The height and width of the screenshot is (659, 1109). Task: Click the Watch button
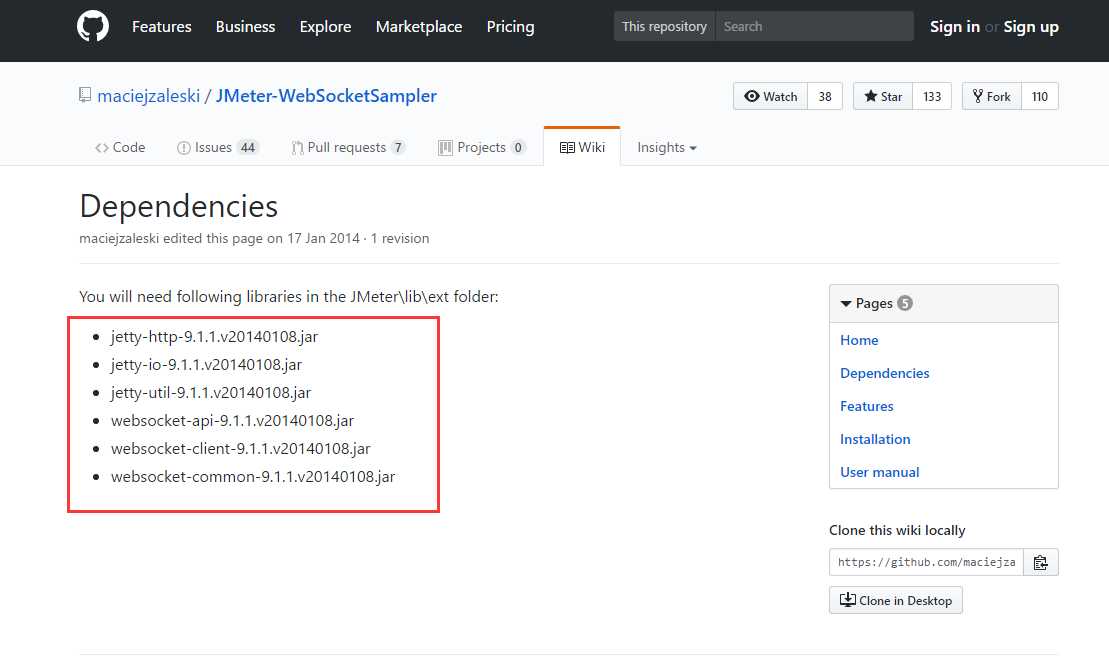click(x=770, y=96)
